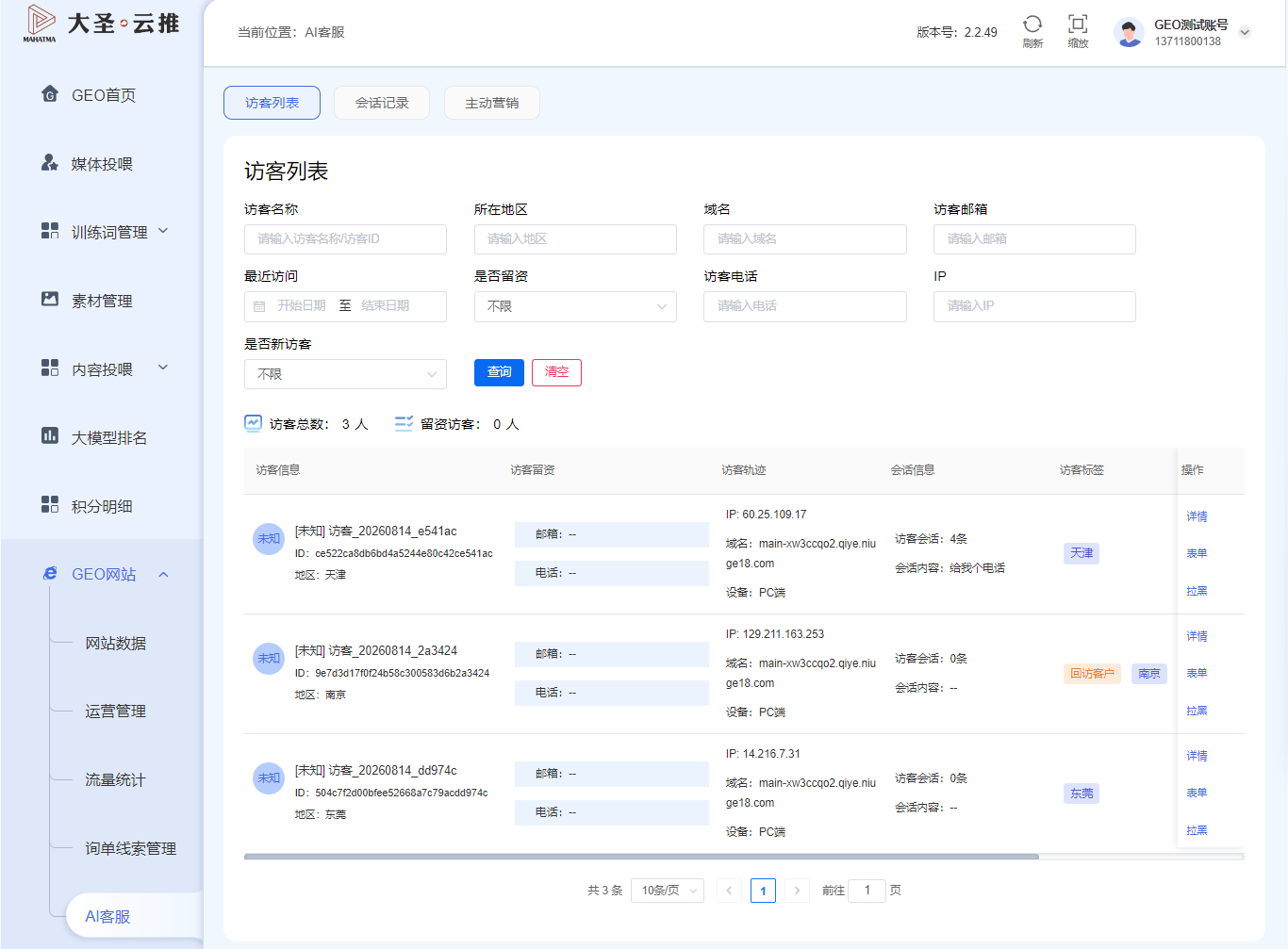This screenshot has height=949, width=1288.
Task: Click the 回访客户 tag
Action: click(1092, 673)
